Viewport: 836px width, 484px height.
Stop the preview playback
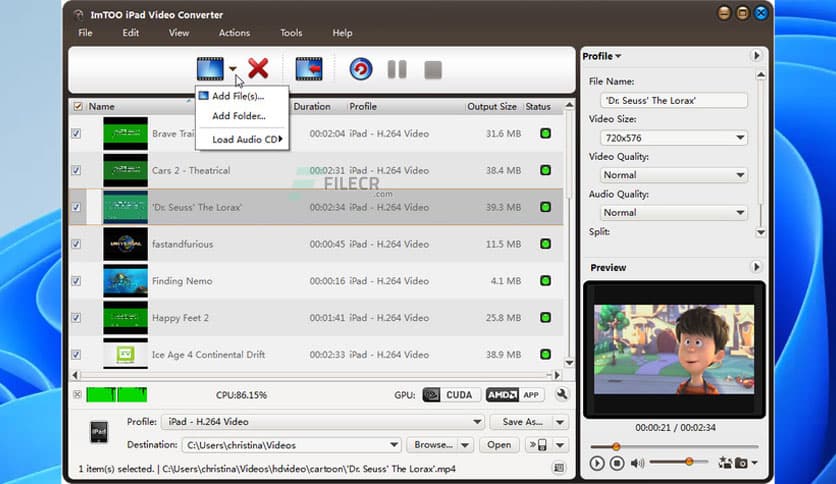point(617,463)
